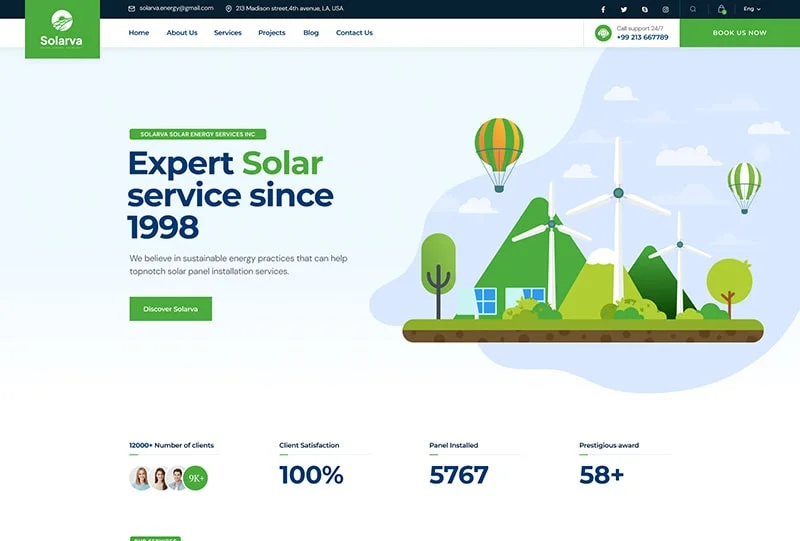
Task: Open the Instagram social icon
Action: pyautogui.click(x=666, y=9)
